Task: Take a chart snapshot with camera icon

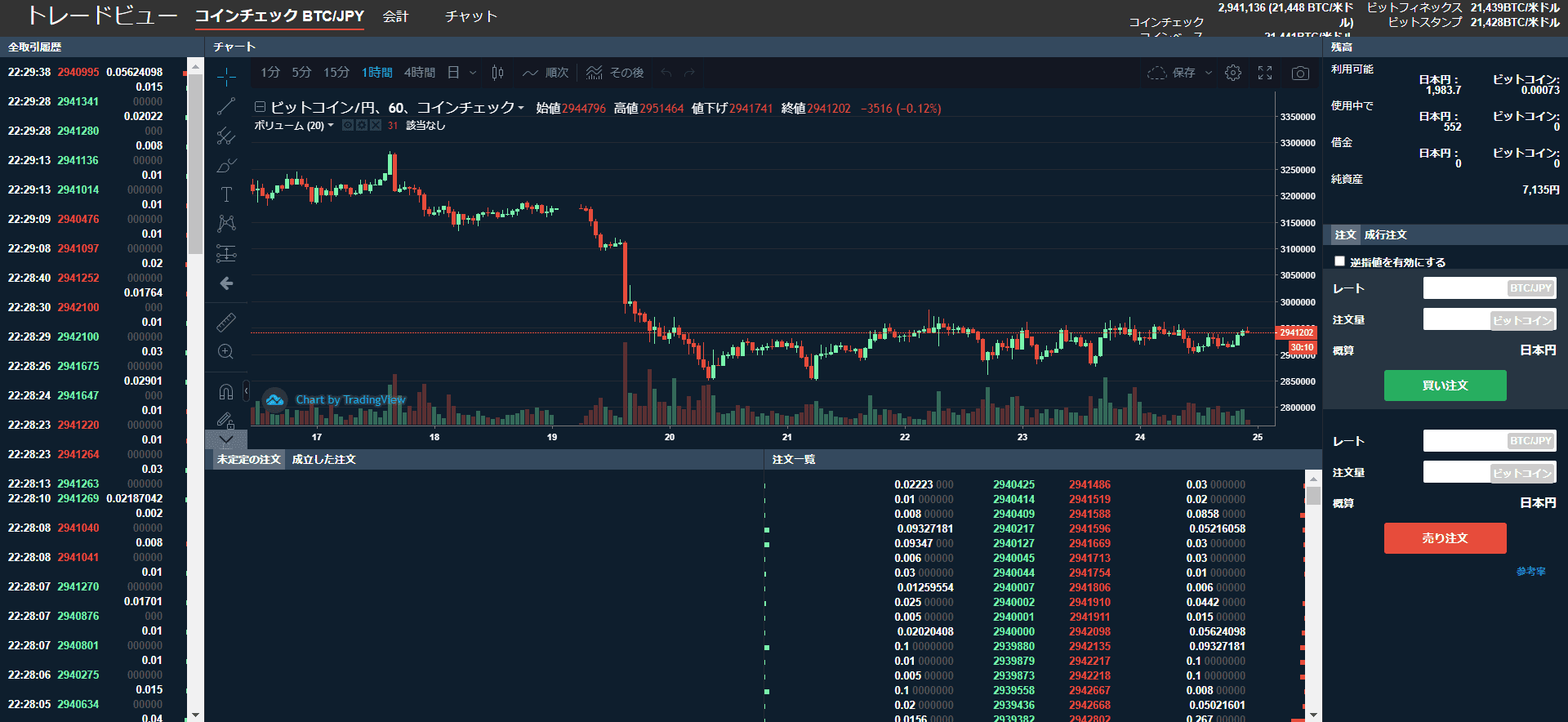Action: (x=1300, y=73)
